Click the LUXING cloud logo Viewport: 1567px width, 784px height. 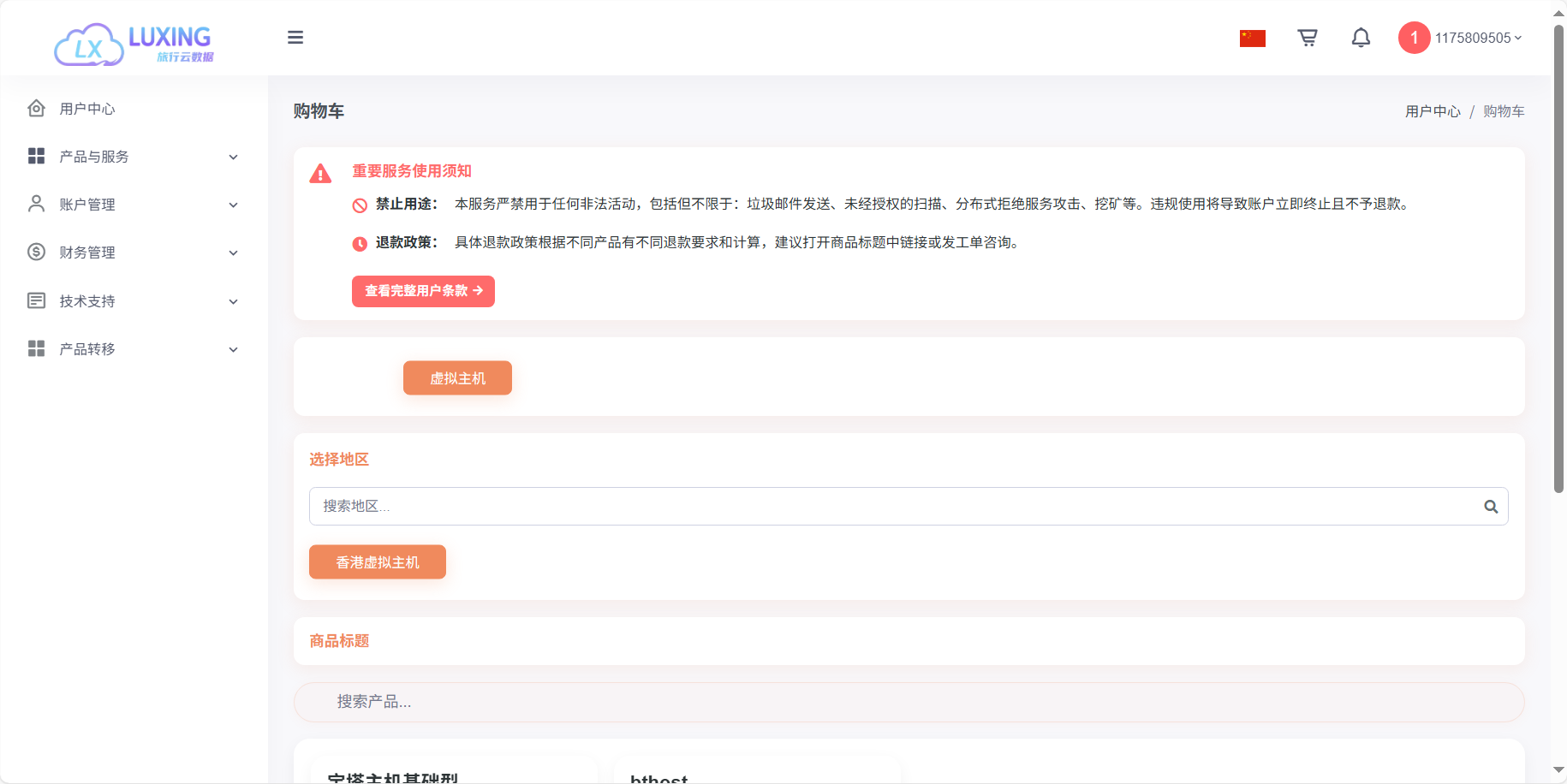pos(133,44)
